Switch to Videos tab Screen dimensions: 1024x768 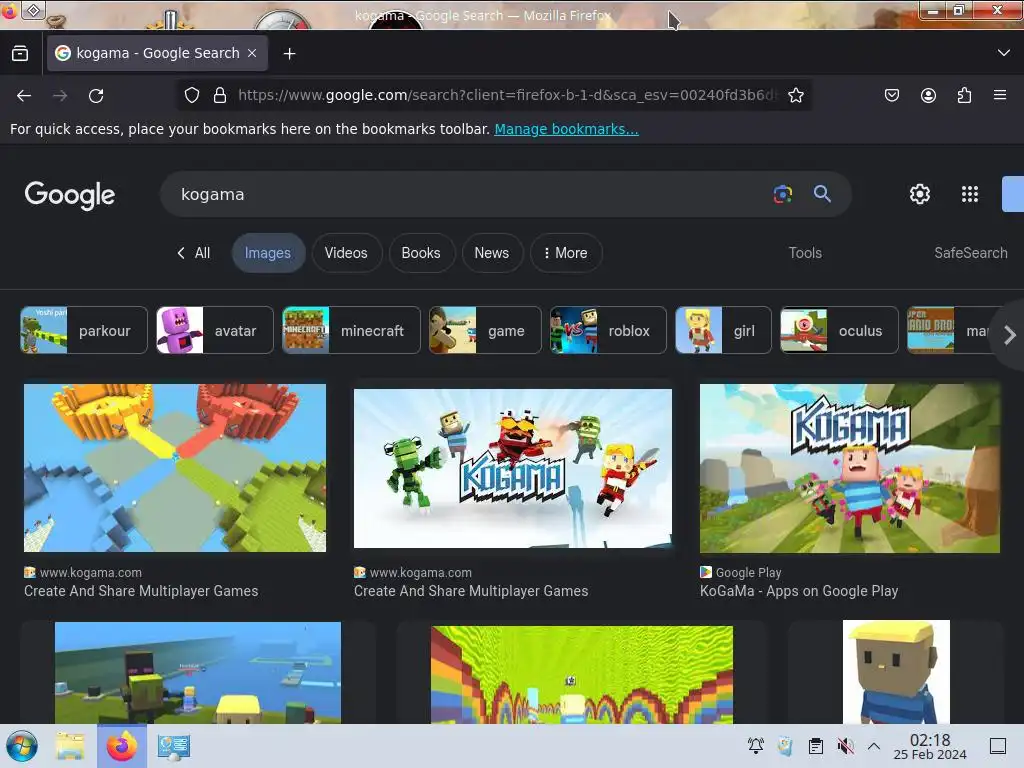(346, 253)
